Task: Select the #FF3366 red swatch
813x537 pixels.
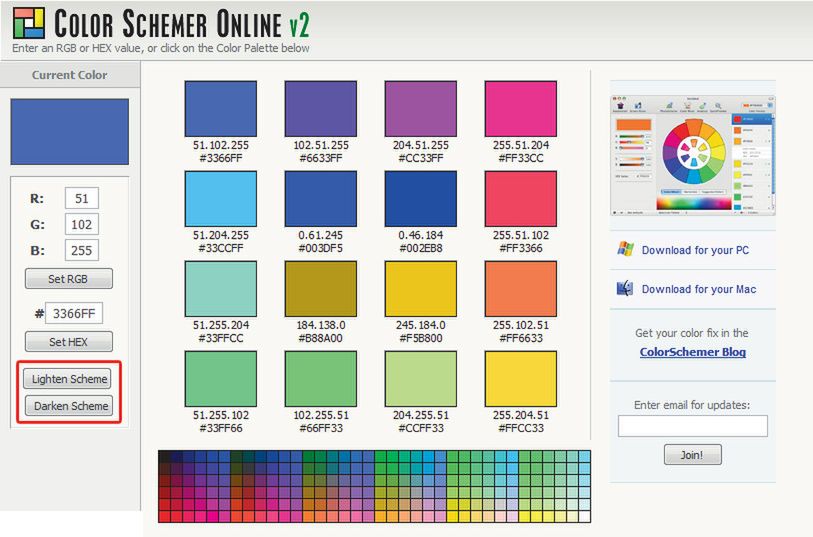Action: click(x=521, y=199)
